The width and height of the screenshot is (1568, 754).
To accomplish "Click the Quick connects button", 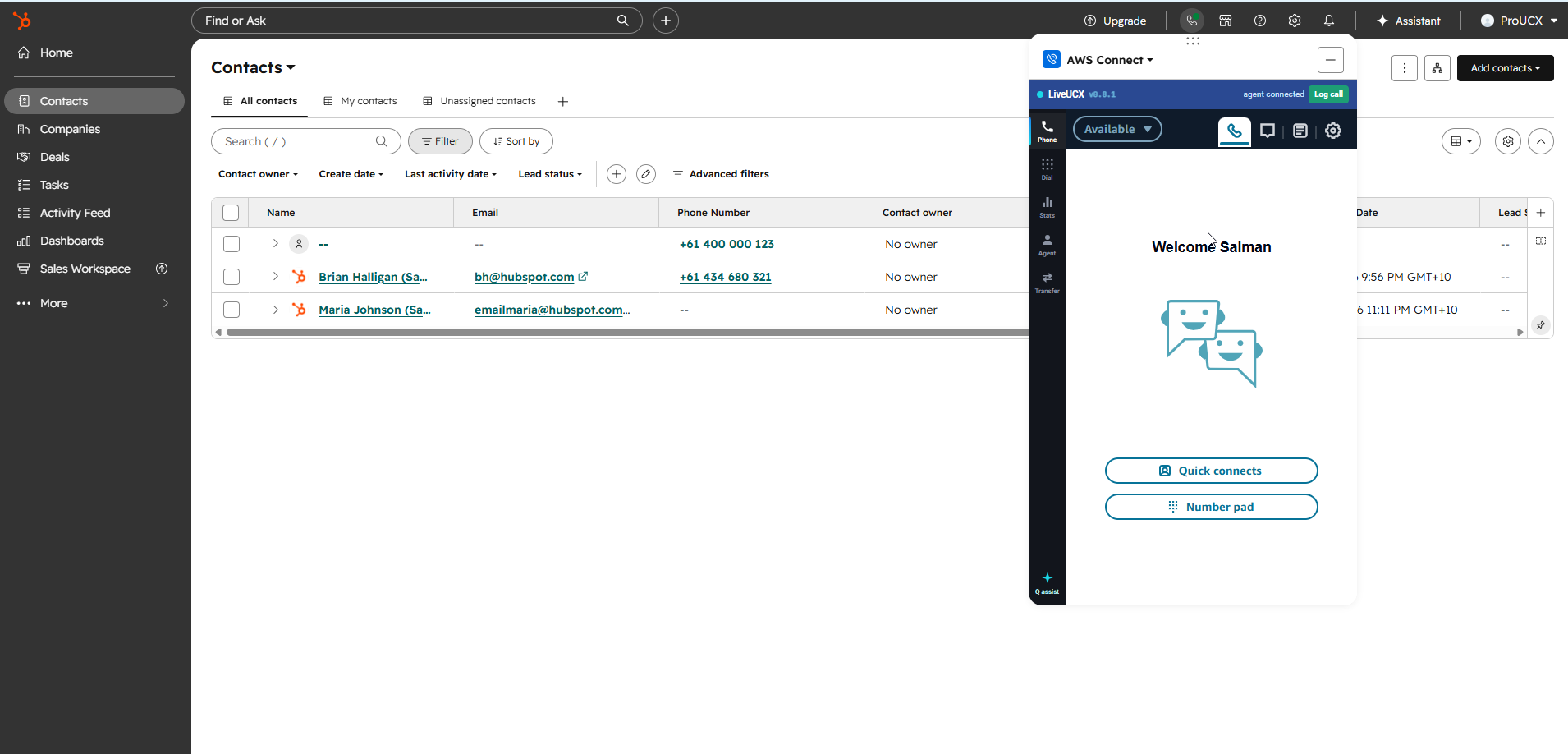I will point(1211,471).
